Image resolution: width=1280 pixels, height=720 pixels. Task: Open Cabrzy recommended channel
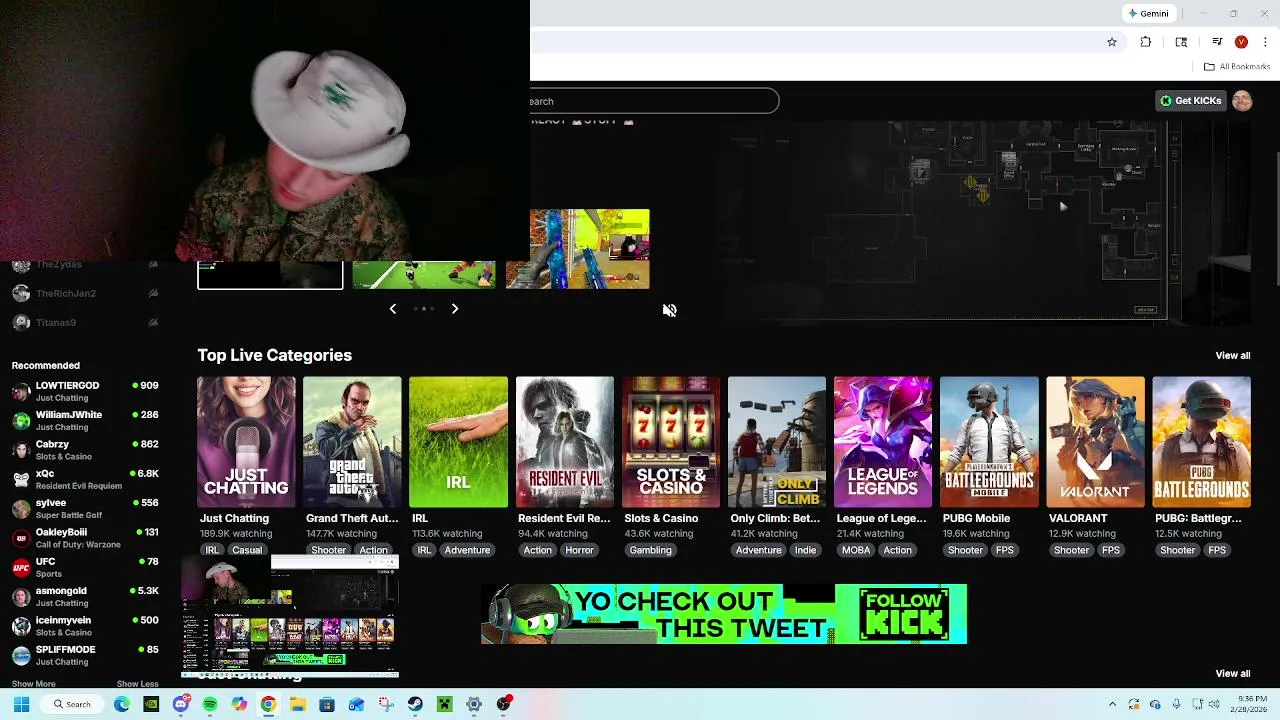(x=85, y=450)
